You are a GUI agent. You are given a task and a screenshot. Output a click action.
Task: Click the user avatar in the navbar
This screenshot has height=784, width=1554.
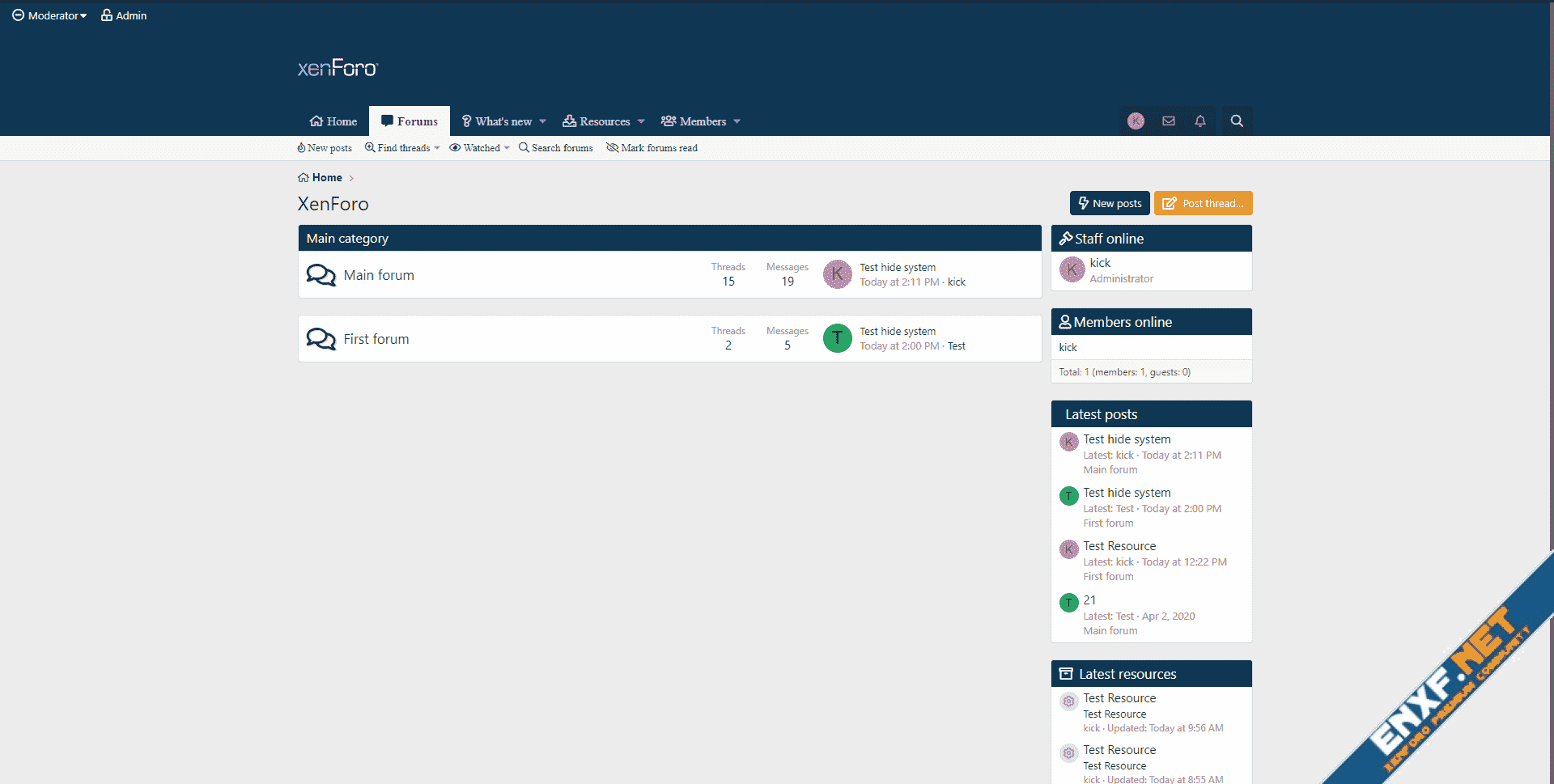(1136, 121)
